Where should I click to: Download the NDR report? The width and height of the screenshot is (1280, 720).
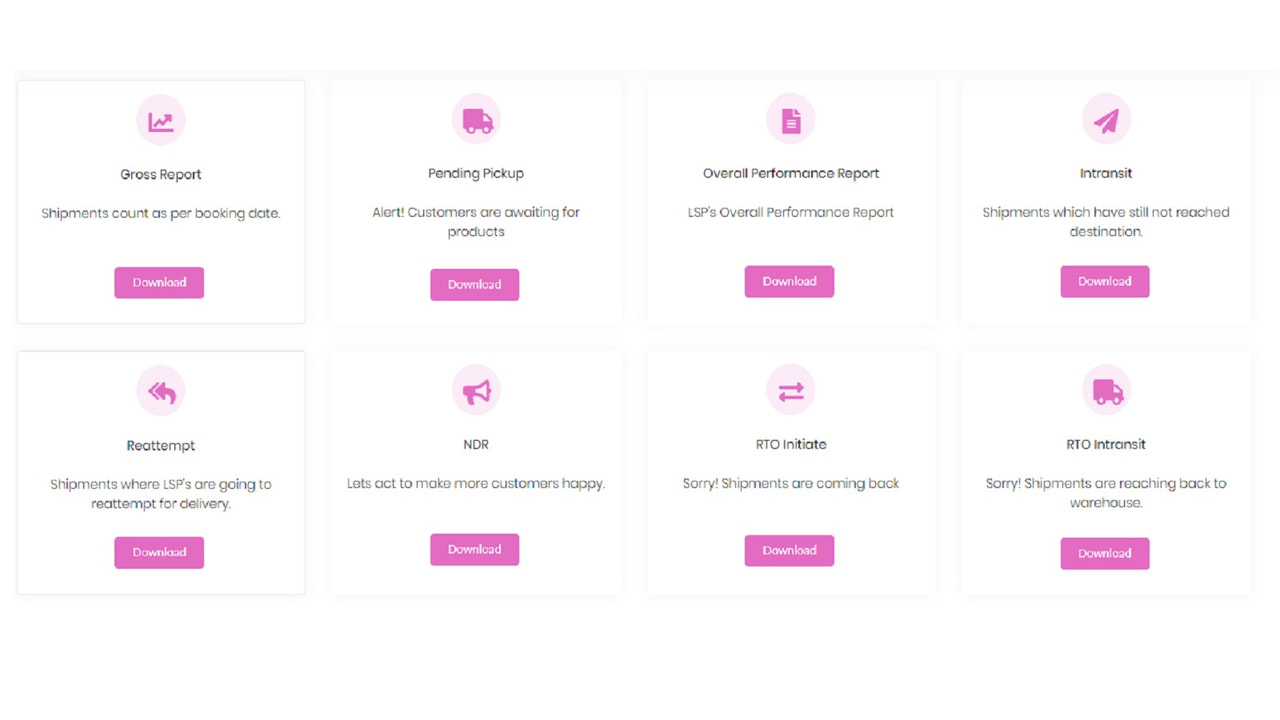click(474, 549)
